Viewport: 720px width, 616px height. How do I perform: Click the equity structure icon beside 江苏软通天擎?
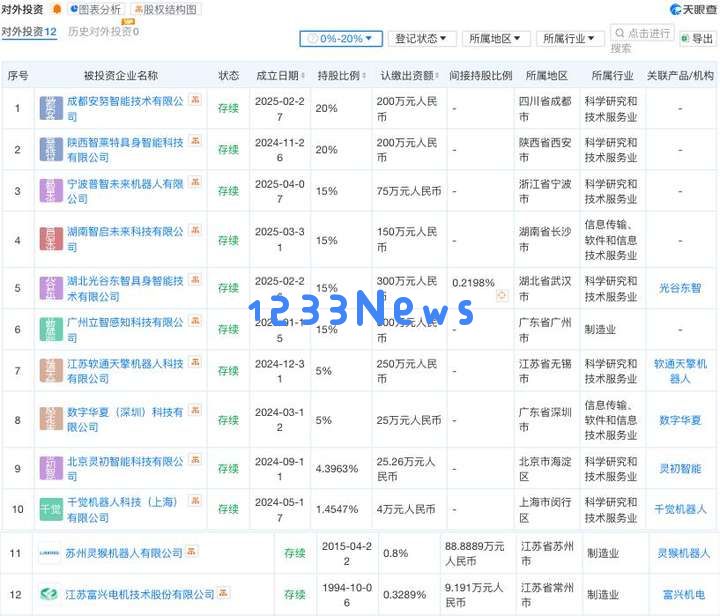click(x=196, y=362)
